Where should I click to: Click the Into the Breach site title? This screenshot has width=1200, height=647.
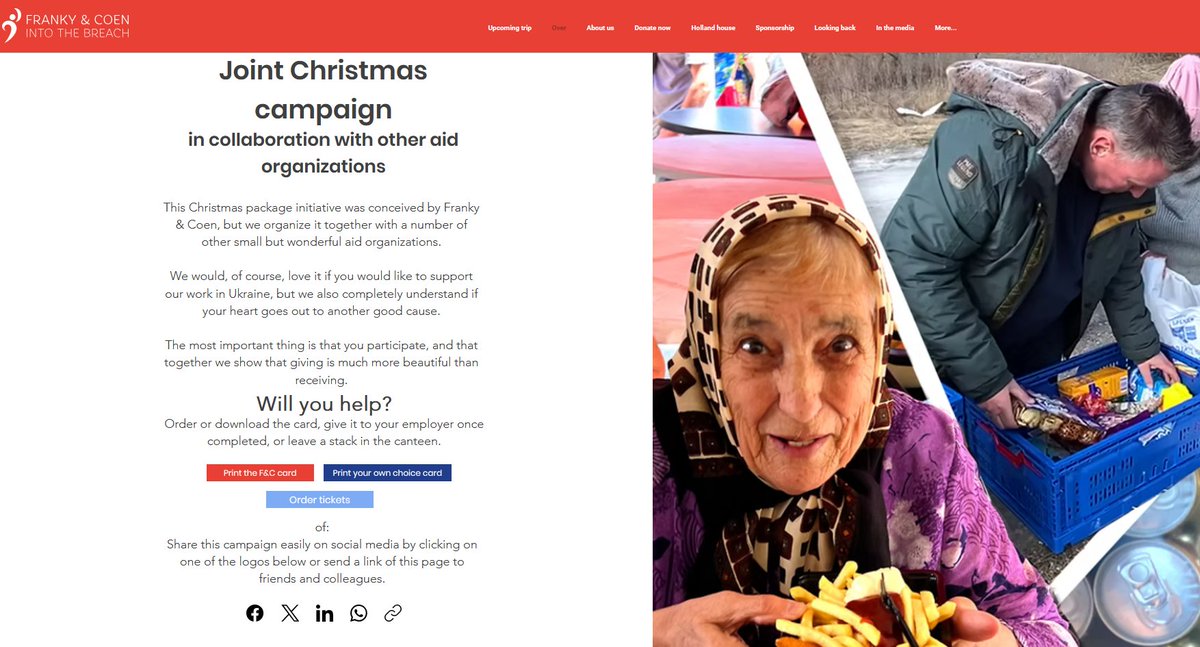coord(77,33)
